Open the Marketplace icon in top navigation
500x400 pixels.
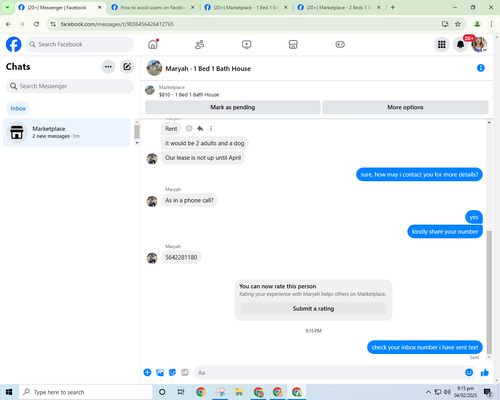293,44
